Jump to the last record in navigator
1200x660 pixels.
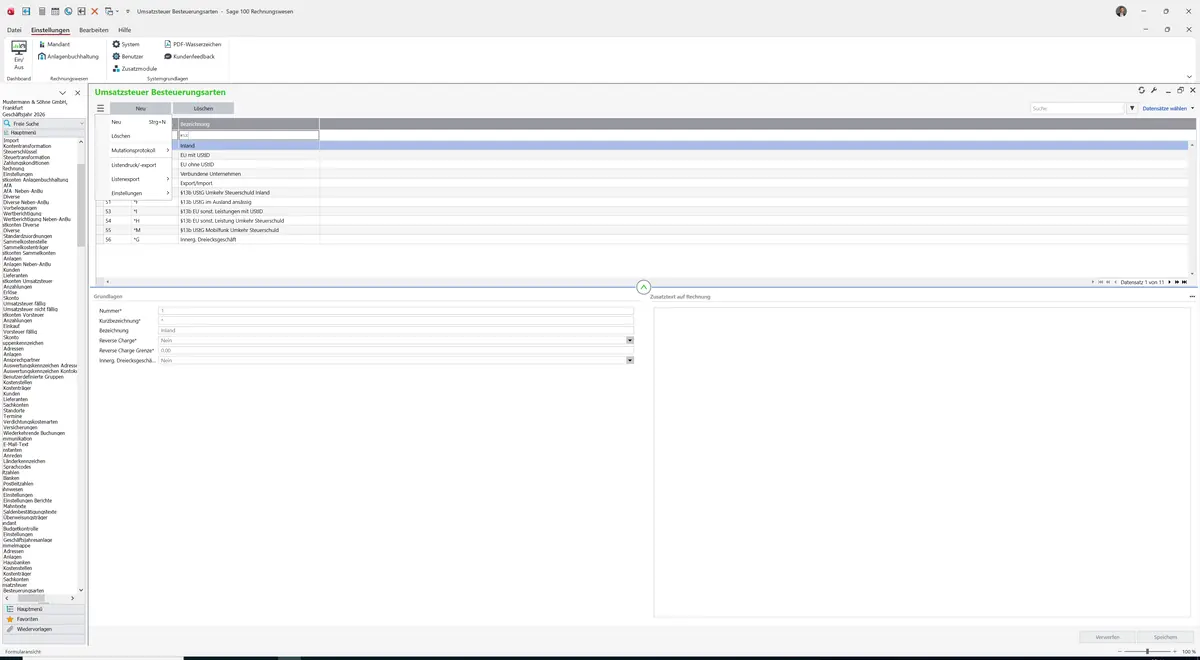pos(1185,282)
